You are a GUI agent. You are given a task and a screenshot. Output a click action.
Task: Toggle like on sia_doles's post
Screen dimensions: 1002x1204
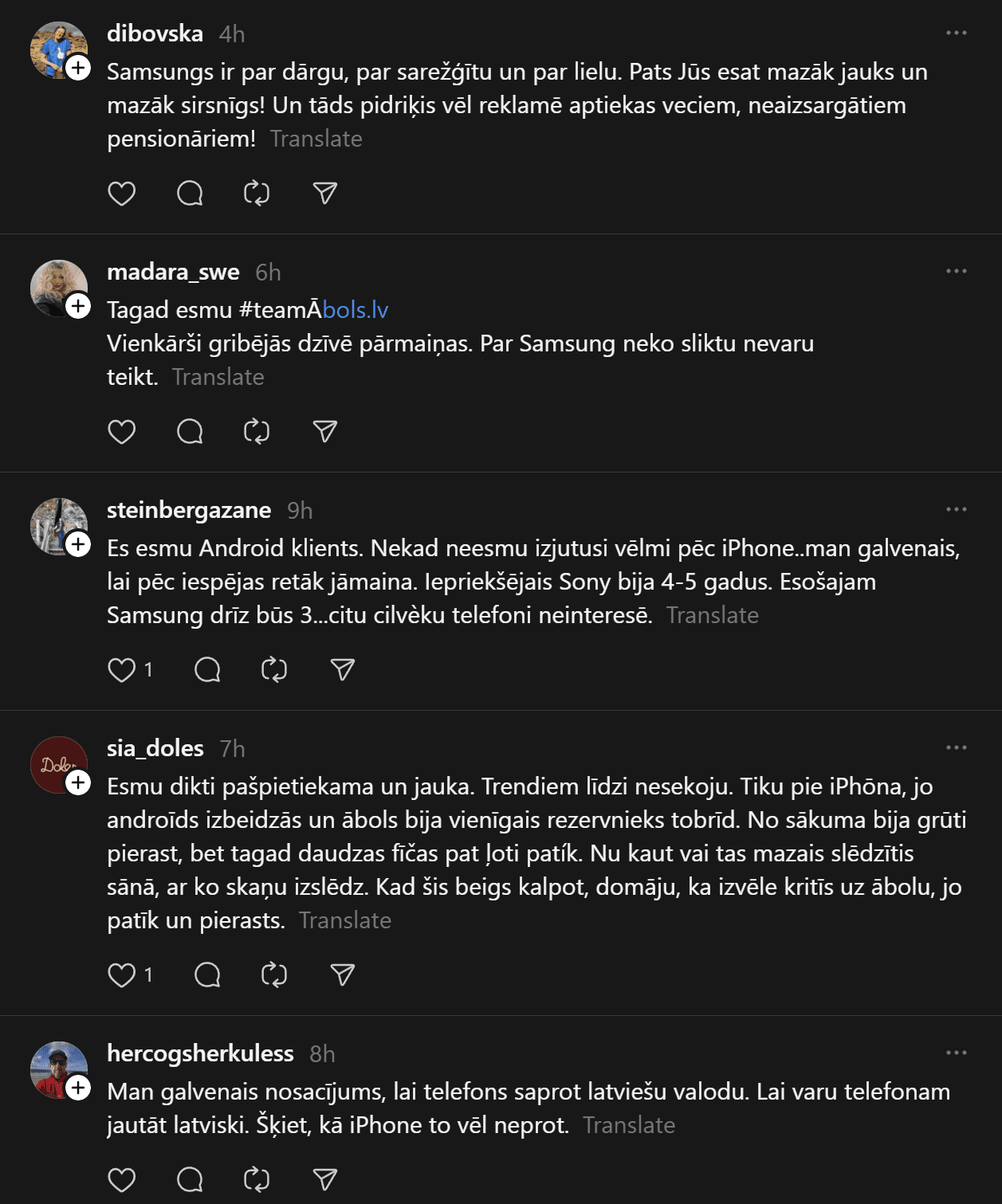click(121, 975)
